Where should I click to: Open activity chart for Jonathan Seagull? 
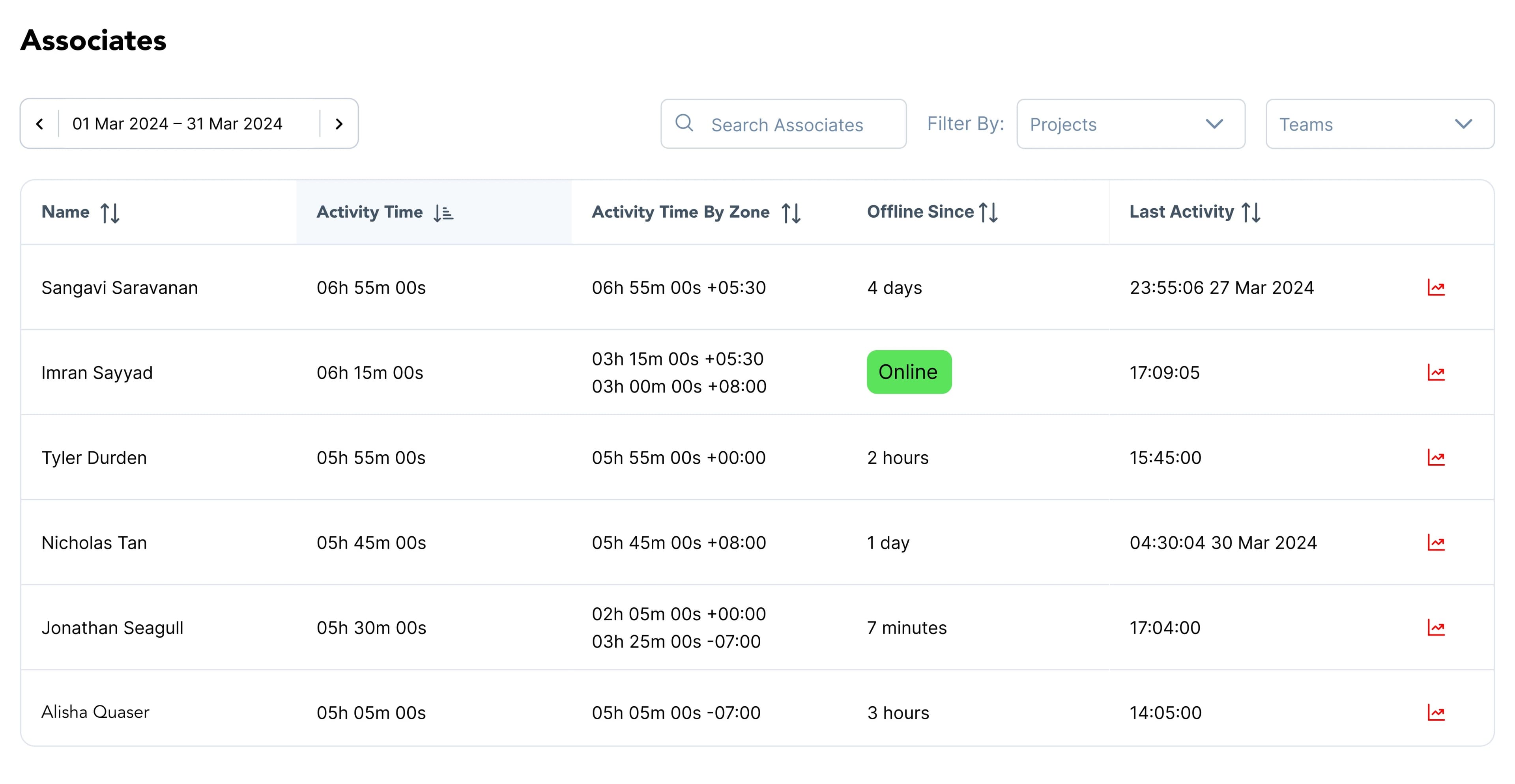pos(1436,628)
